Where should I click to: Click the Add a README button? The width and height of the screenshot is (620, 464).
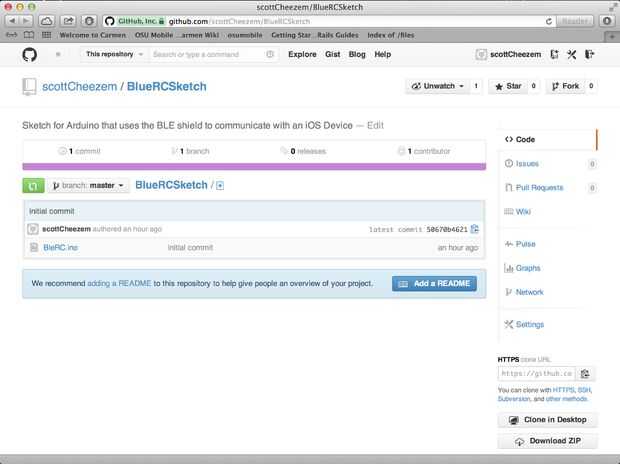tap(434, 284)
